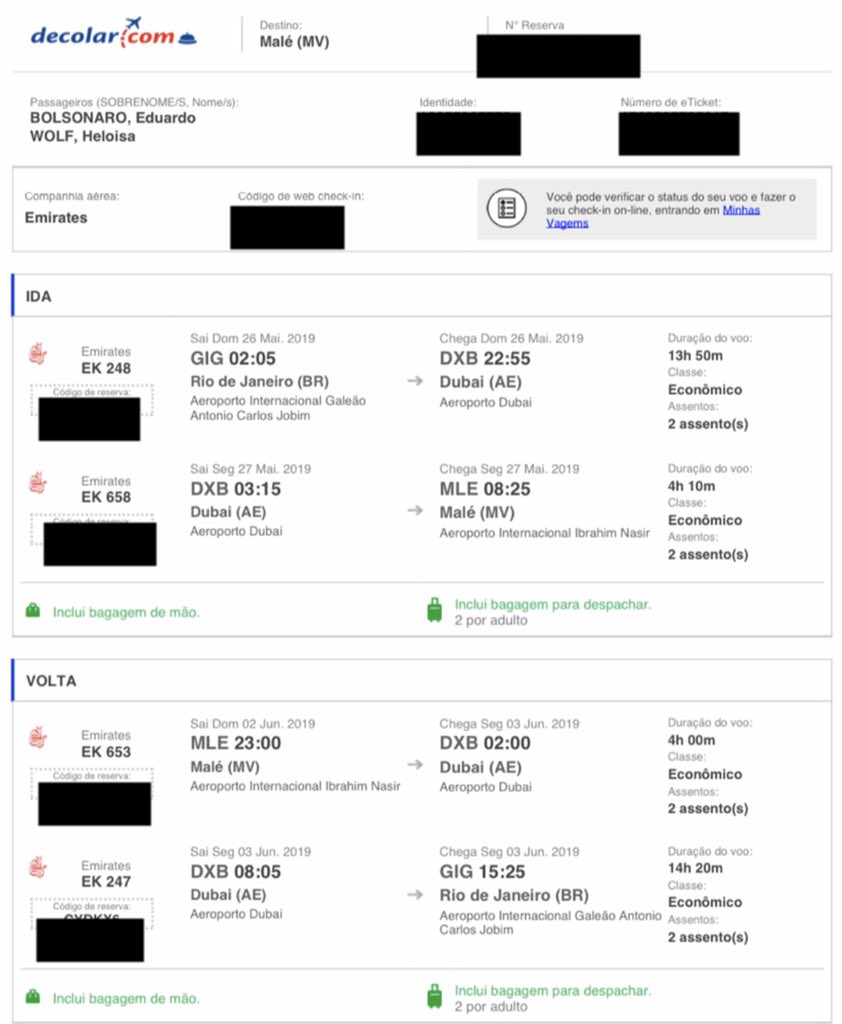Screen dimensions: 842x1024
Task: Click departure time GIG 02:05
Action: [x=233, y=359]
